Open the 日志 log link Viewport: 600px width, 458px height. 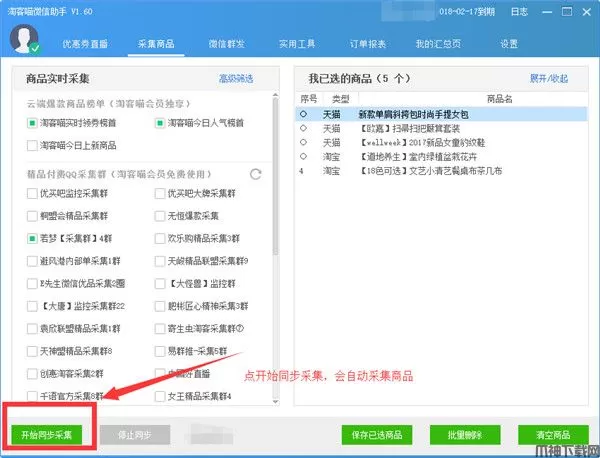(x=519, y=12)
